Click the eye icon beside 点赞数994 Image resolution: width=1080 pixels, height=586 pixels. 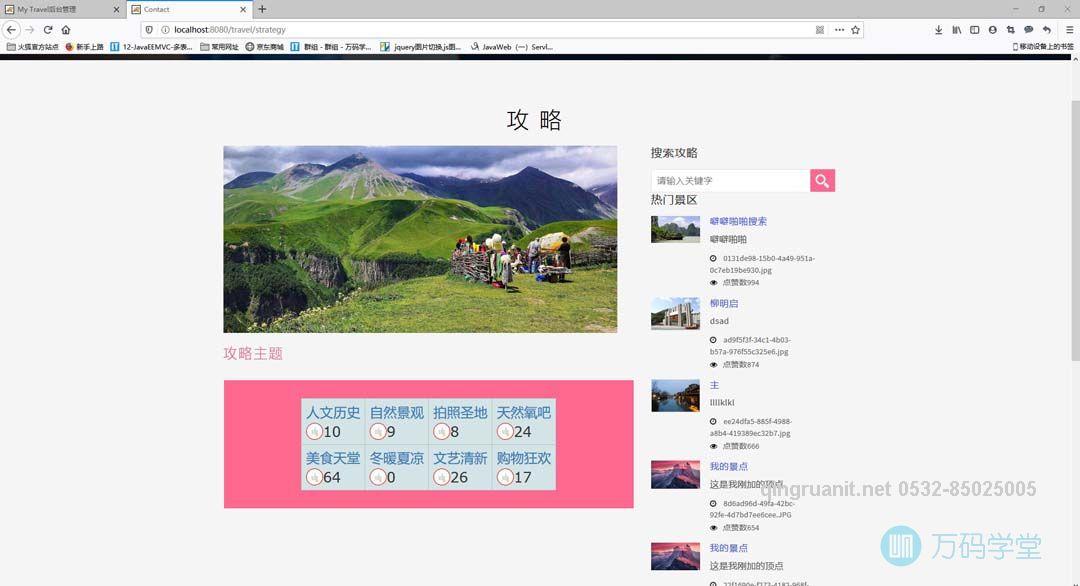(x=712, y=281)
